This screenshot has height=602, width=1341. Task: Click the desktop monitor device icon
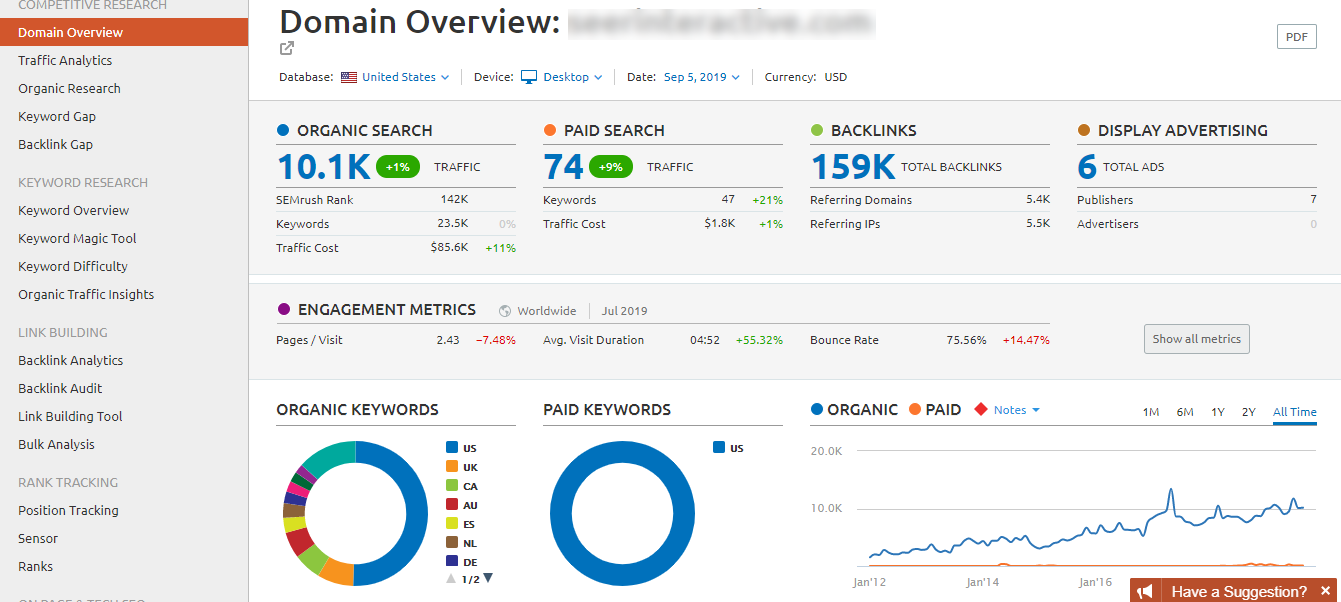click(x=529, y=77)
